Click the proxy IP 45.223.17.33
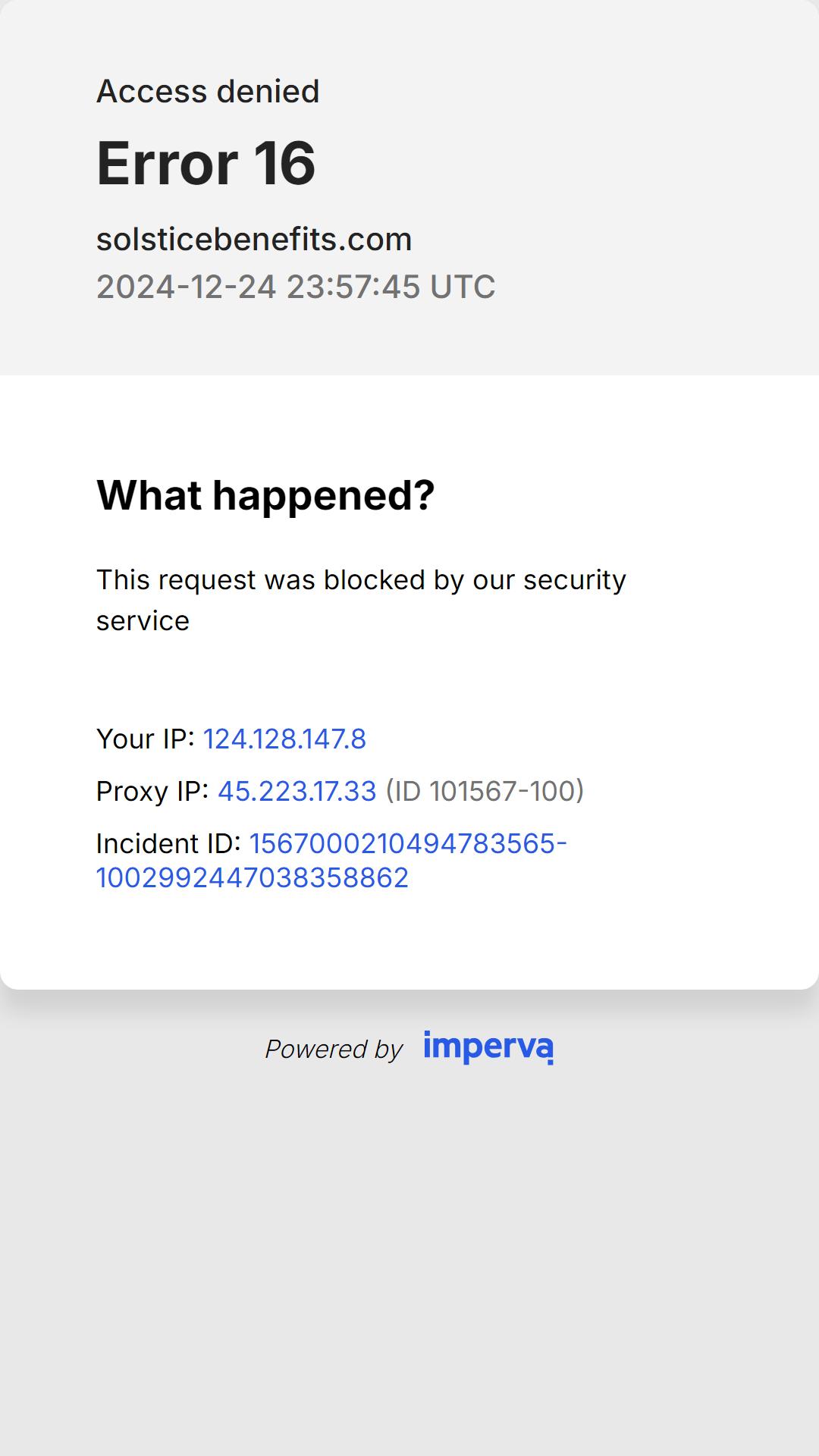 [297, 791]
